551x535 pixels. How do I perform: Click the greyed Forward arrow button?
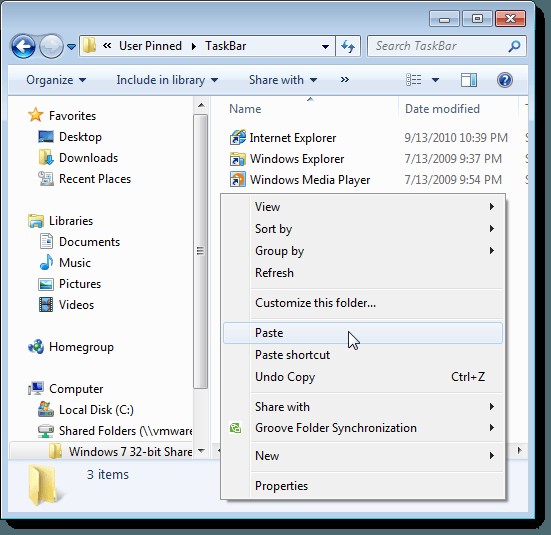pos(51,46)
